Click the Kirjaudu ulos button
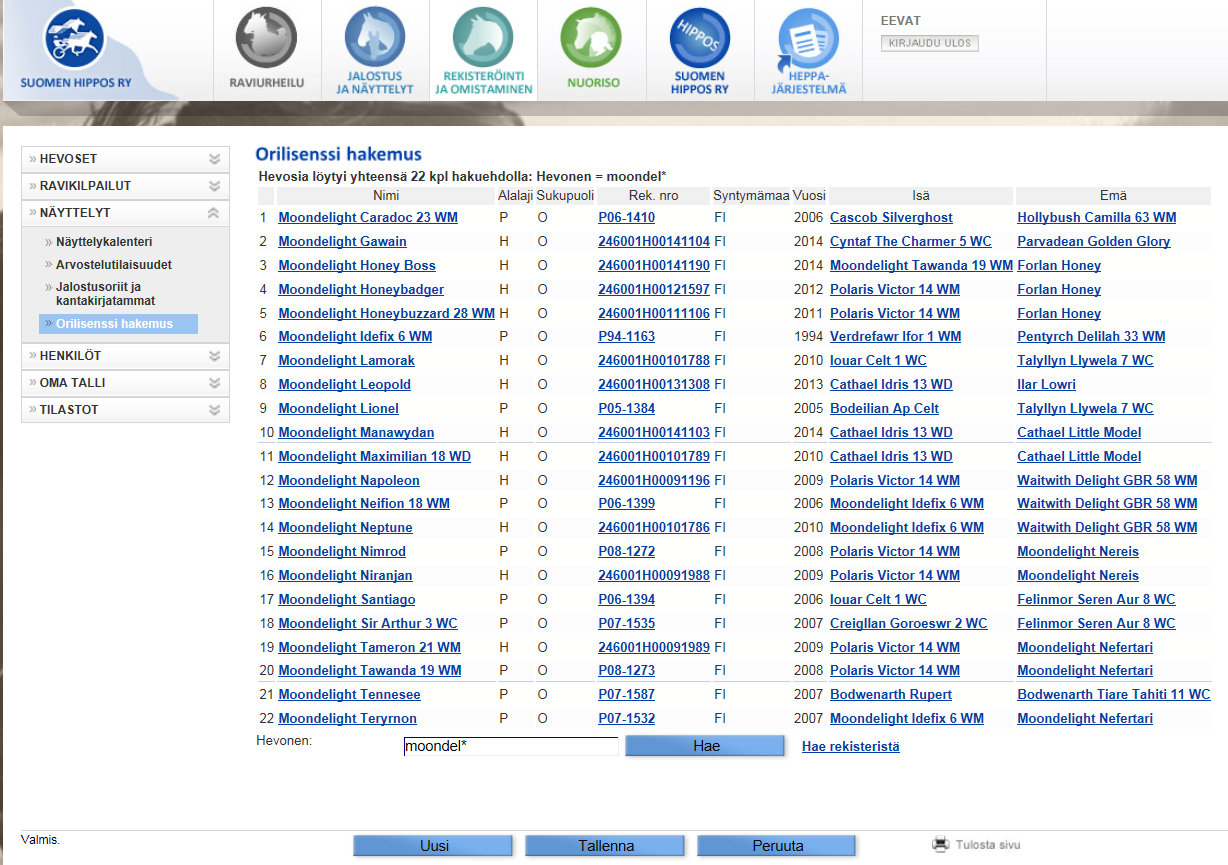The width and height of the screenshot is (1228, 865). 929,43
